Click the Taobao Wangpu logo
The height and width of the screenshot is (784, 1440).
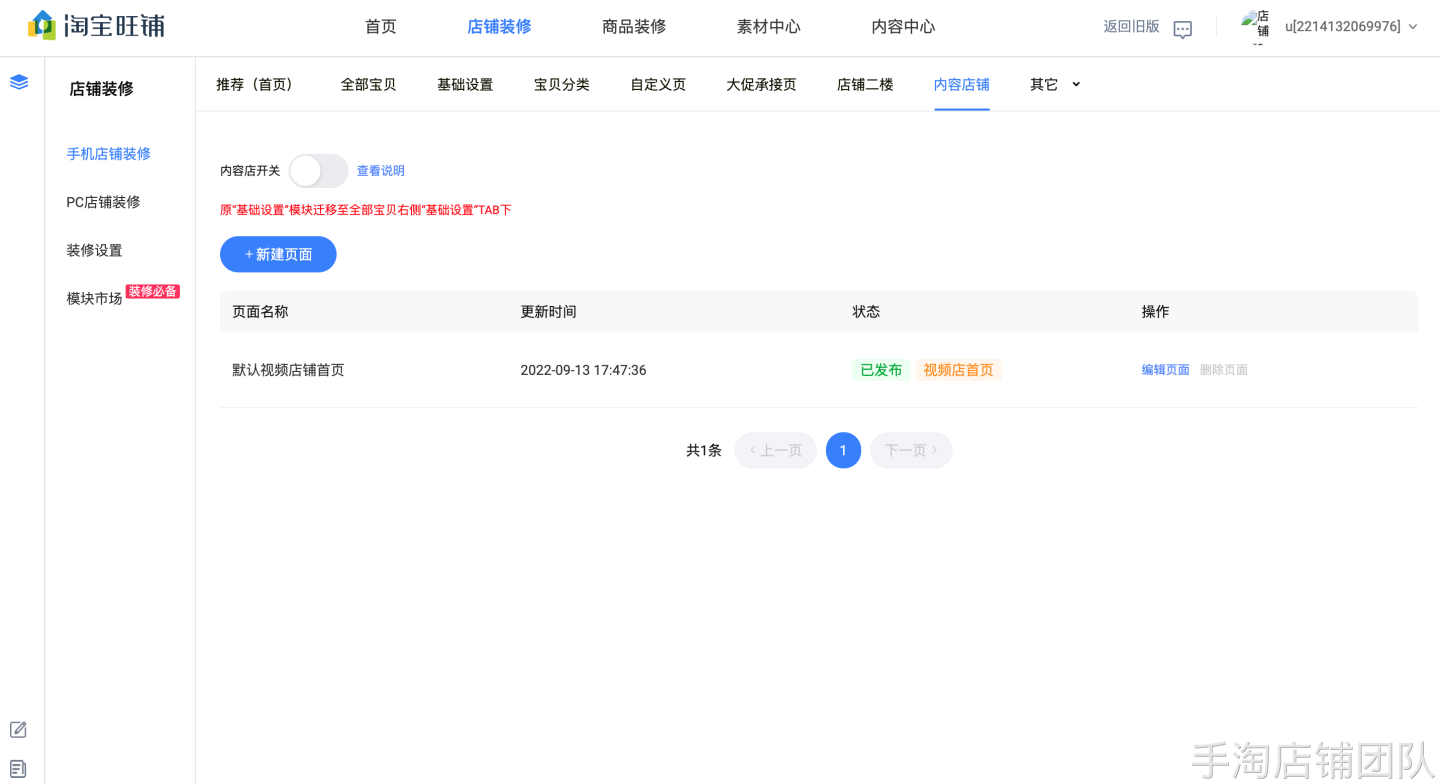point(96,25)
